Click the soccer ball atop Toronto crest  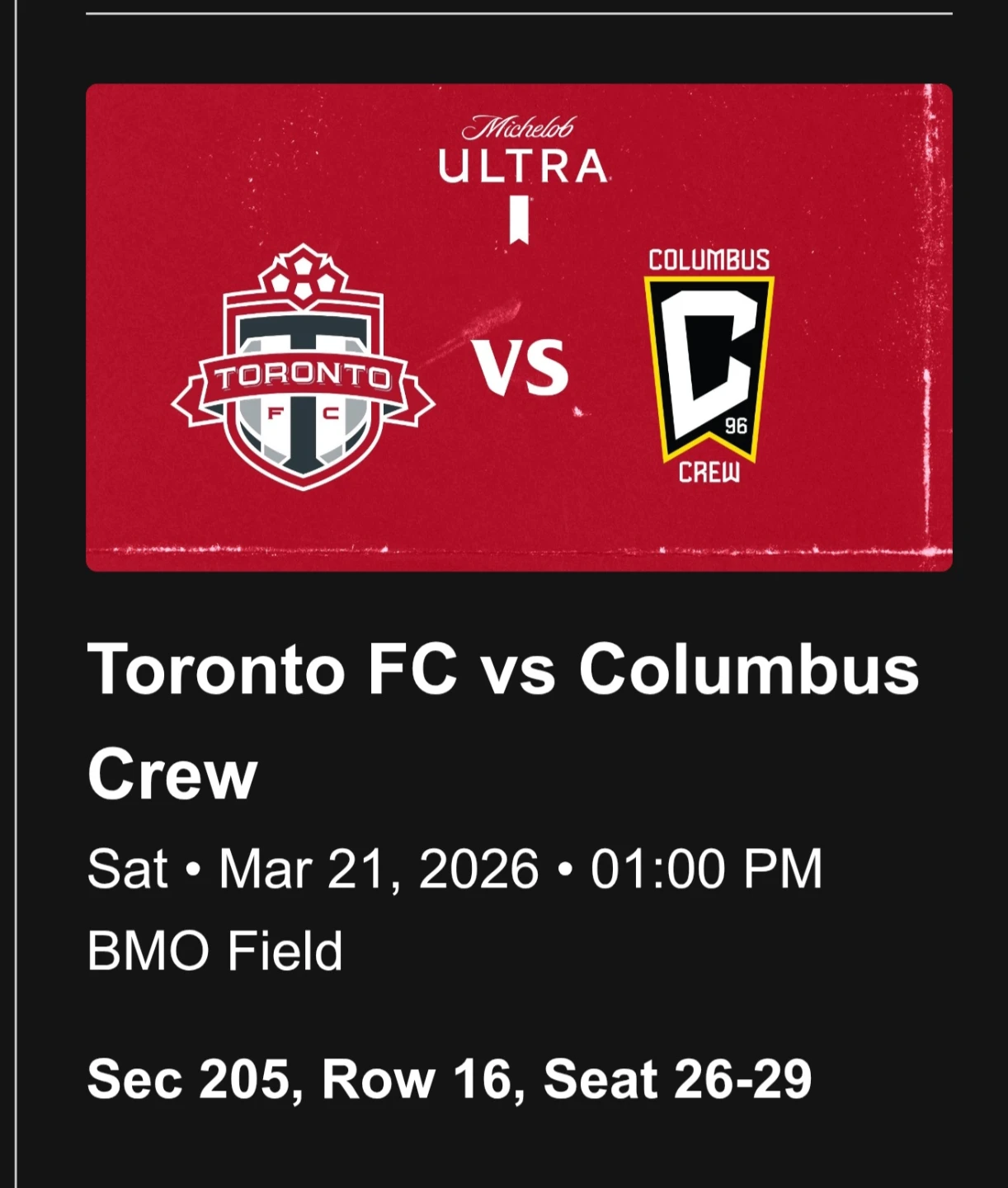pos(303,275)
